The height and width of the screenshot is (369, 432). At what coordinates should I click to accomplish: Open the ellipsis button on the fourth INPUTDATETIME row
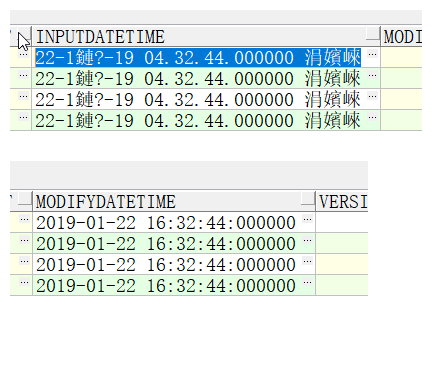pos(373,117)
